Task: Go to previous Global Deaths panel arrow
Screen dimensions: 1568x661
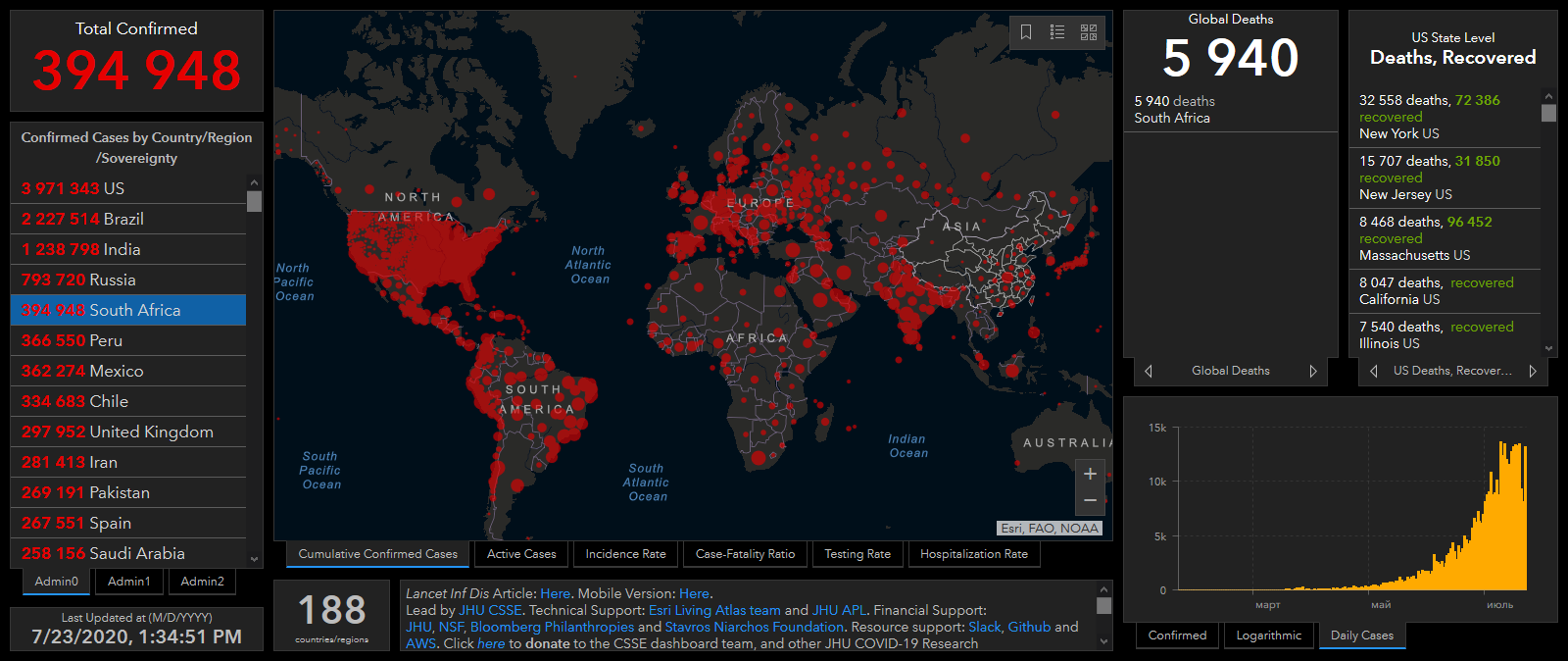Action: (x=1149, y=371)
